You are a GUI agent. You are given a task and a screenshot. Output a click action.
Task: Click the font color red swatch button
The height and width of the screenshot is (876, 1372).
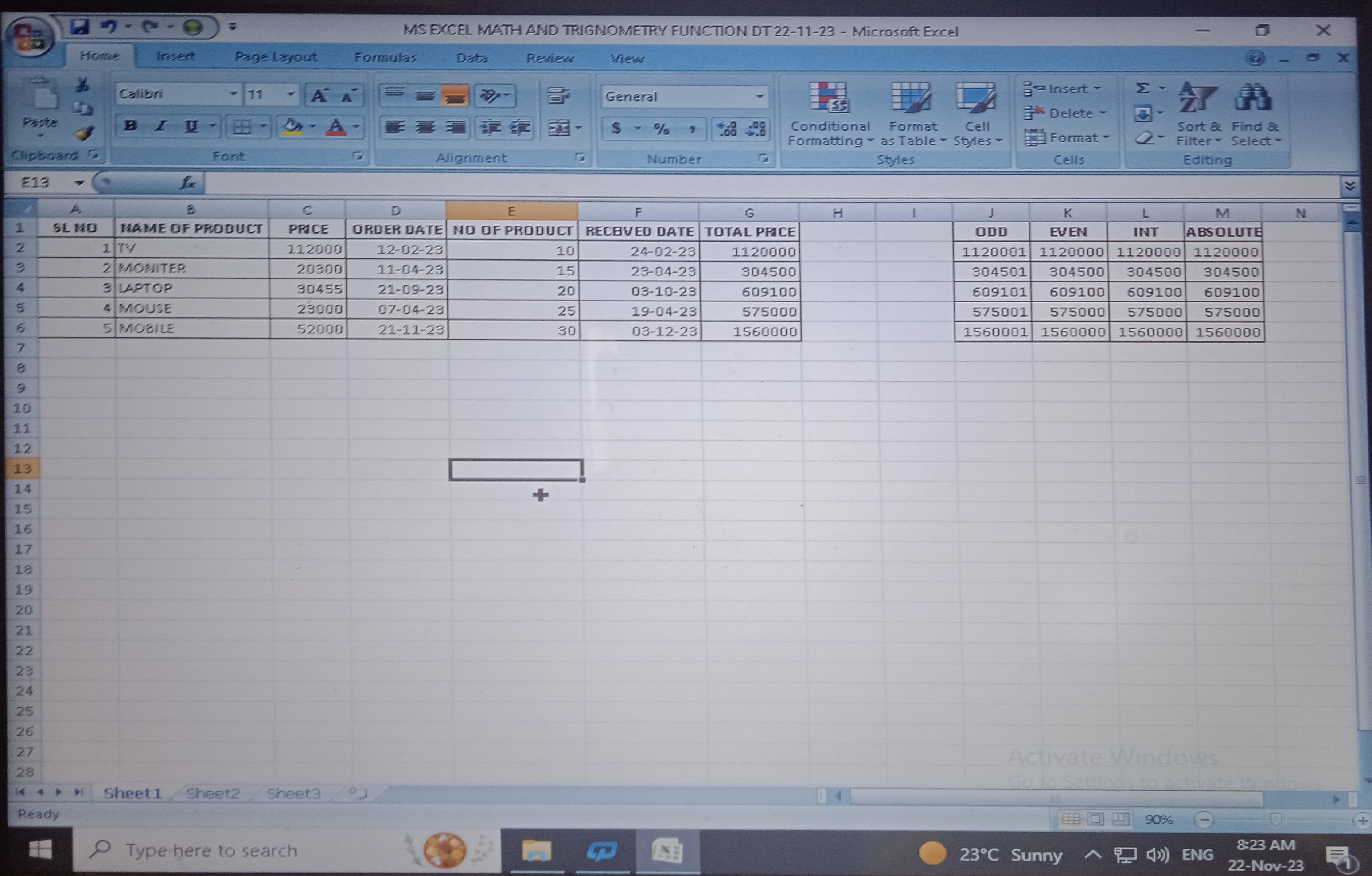point(336,127)
